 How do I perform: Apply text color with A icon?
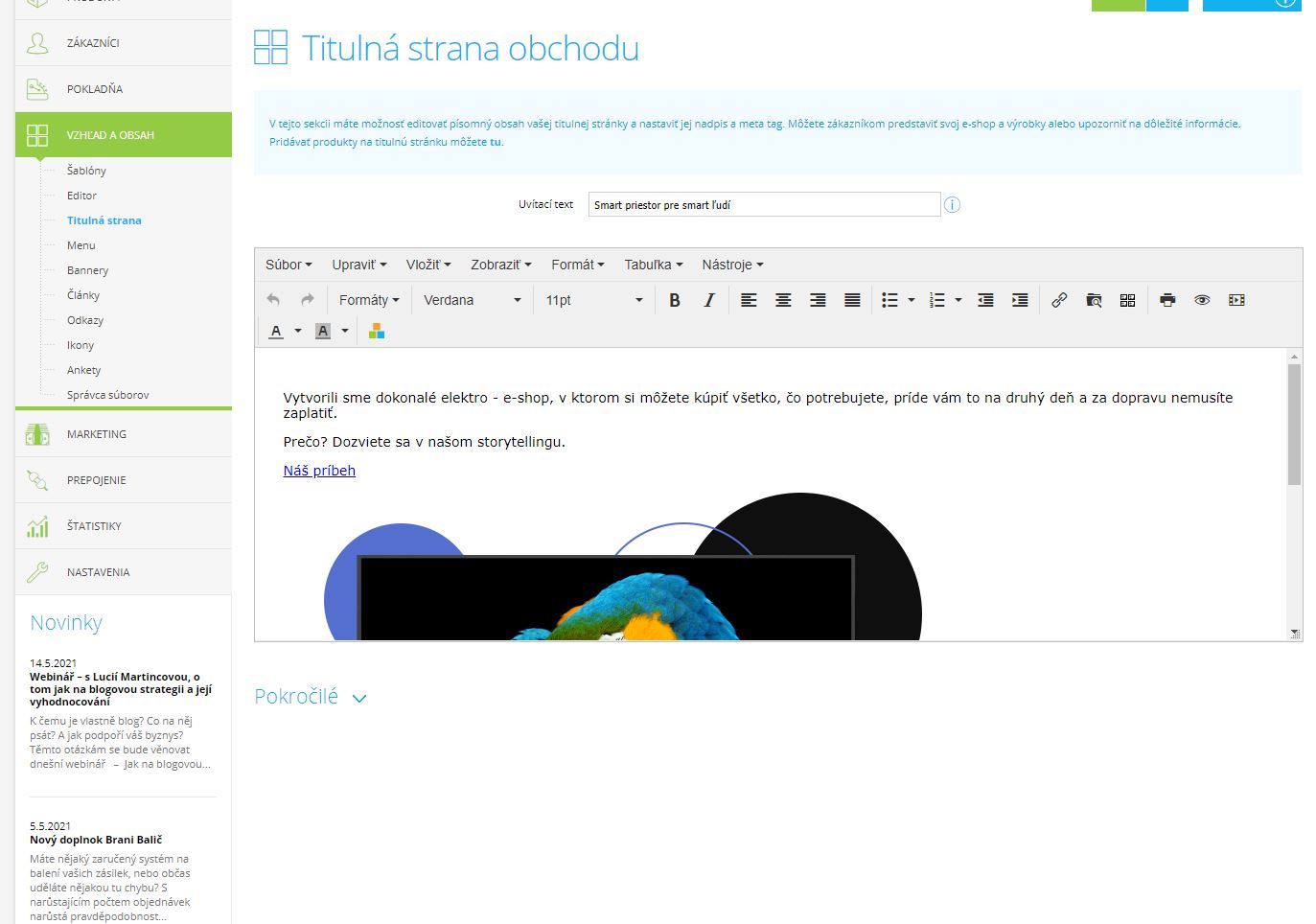(276, 331)
